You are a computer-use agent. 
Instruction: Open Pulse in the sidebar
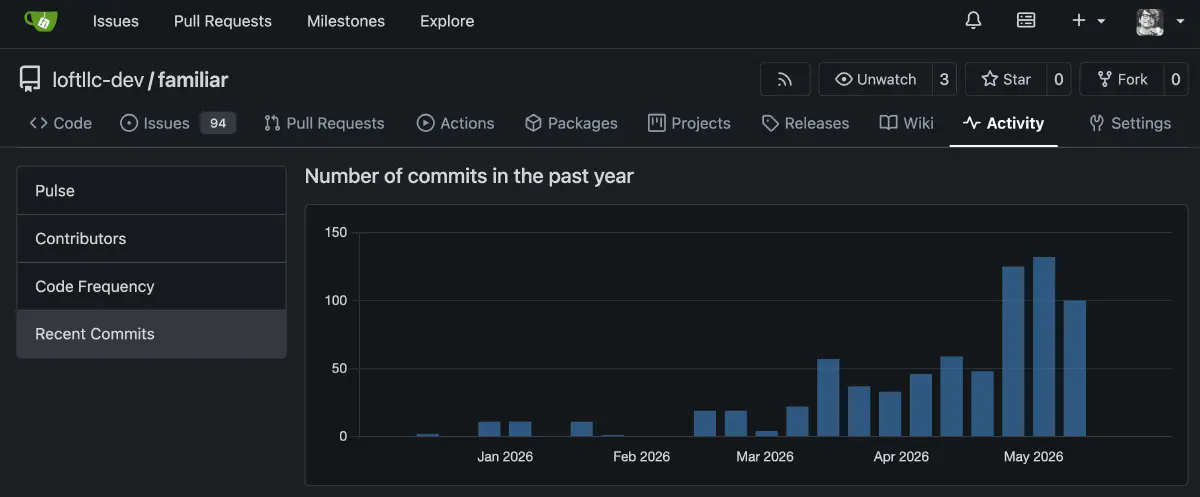tap(152, 191)
